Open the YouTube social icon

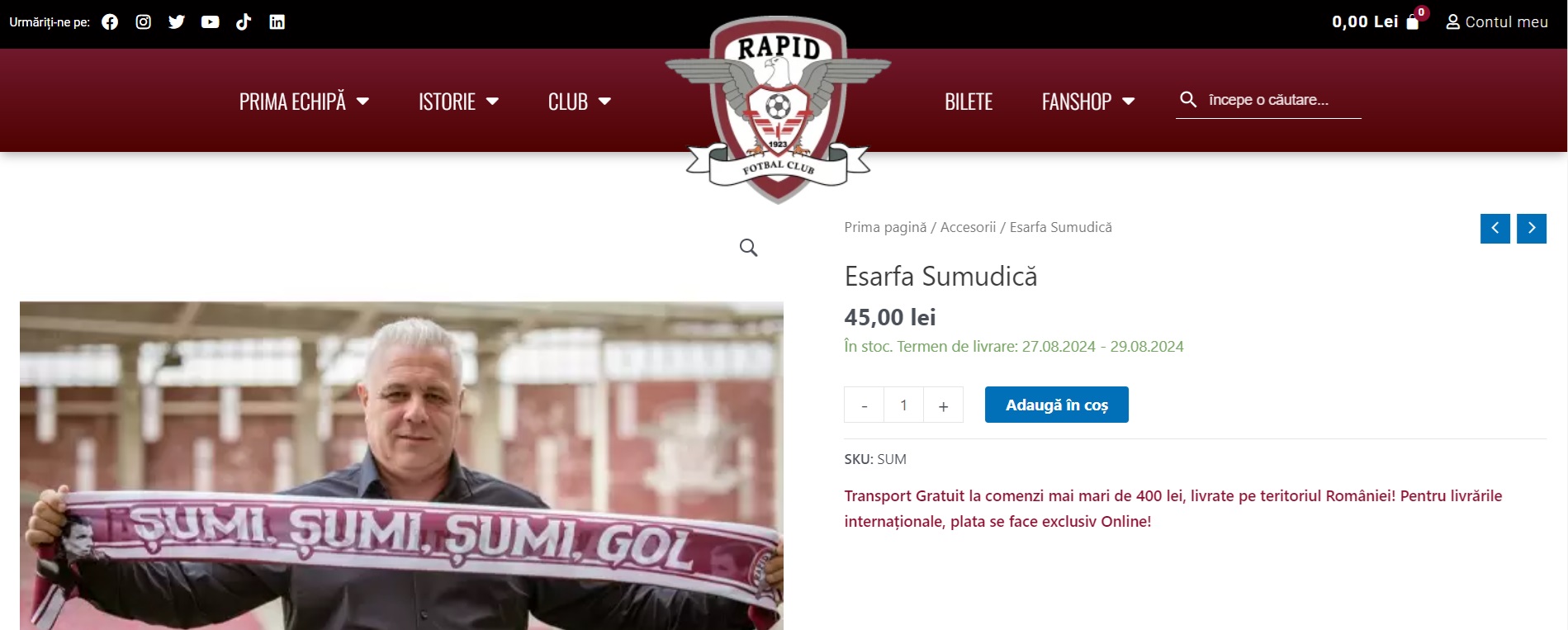(x=211, y=22)
